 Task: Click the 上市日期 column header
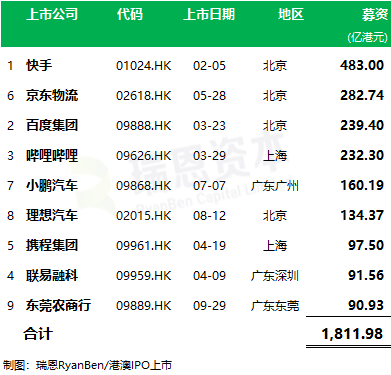point(209,14)
